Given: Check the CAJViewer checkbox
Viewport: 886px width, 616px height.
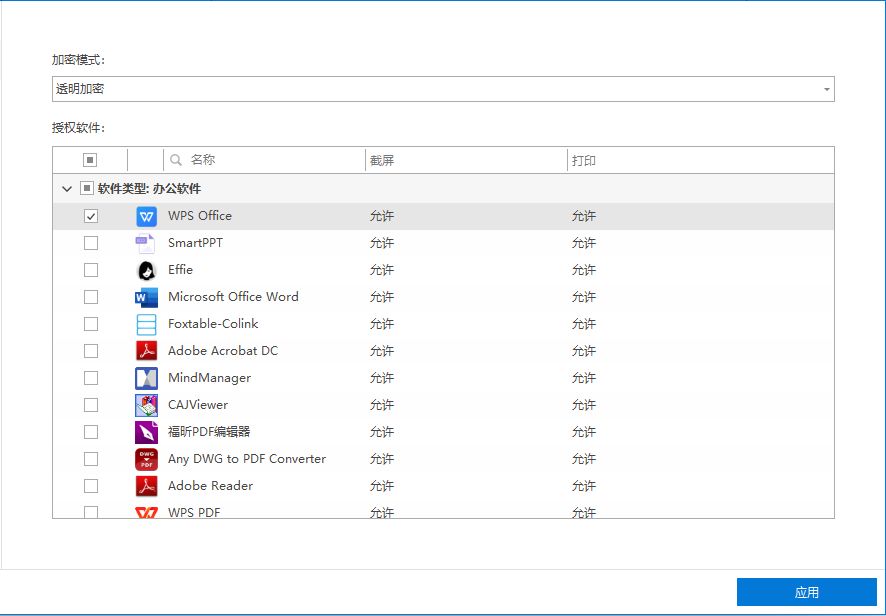Looking at the screenshot, I should (x=91, y=405).
